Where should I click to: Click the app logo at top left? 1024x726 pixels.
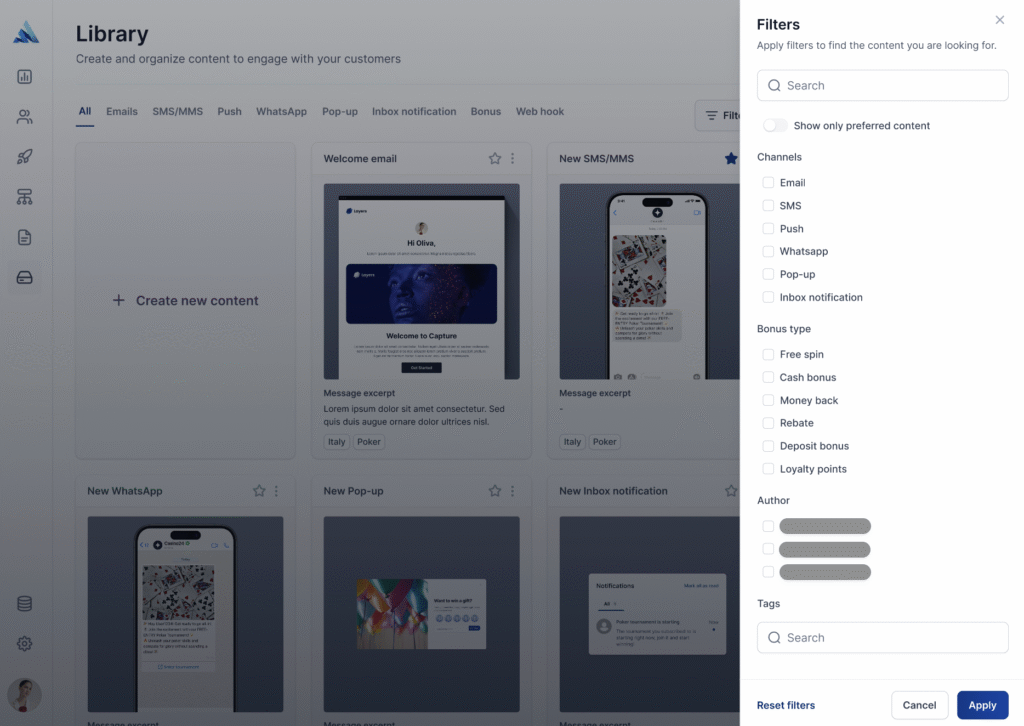[x=26, y=32]
